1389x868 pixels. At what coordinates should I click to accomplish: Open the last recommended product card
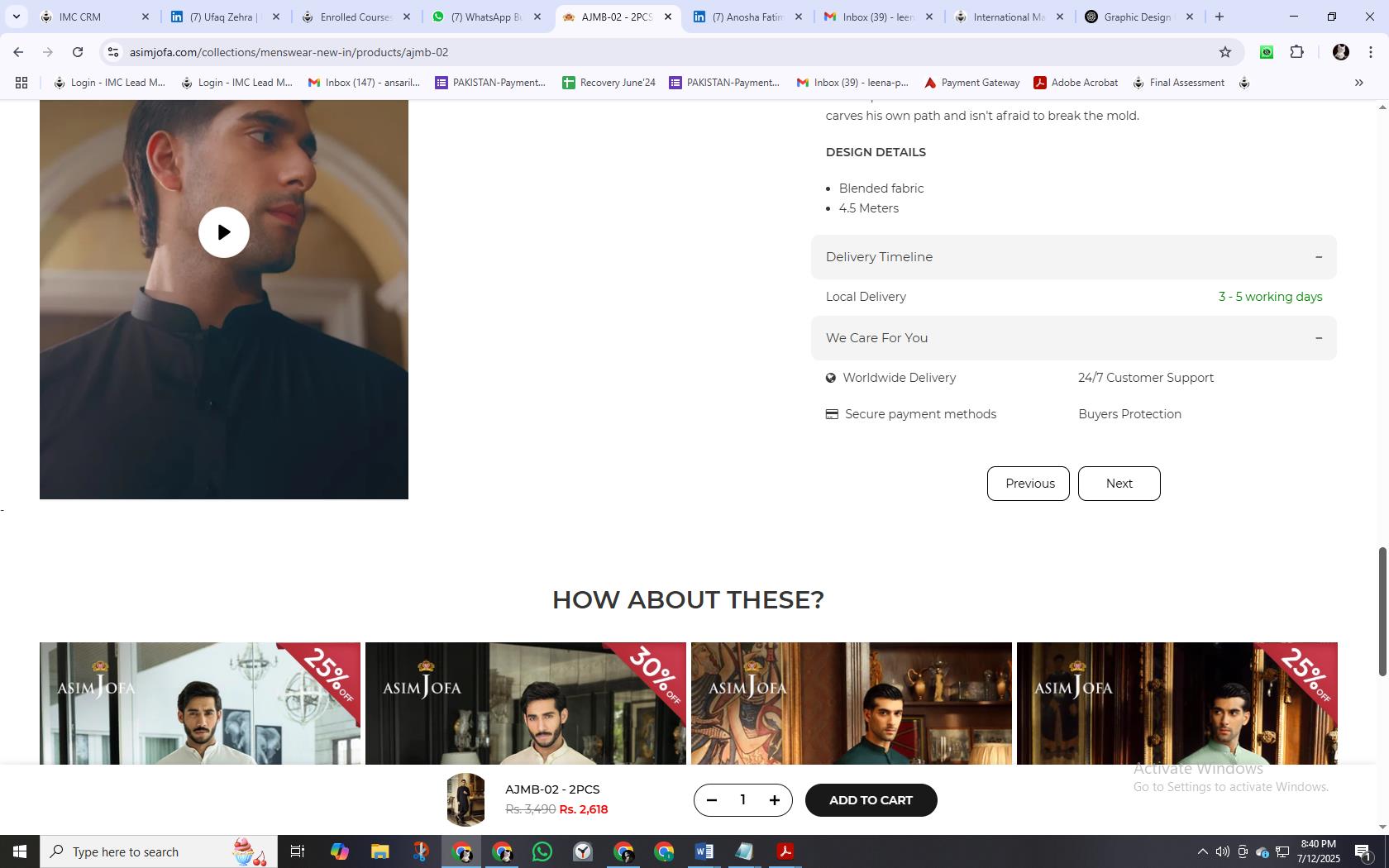[1177, 703]
